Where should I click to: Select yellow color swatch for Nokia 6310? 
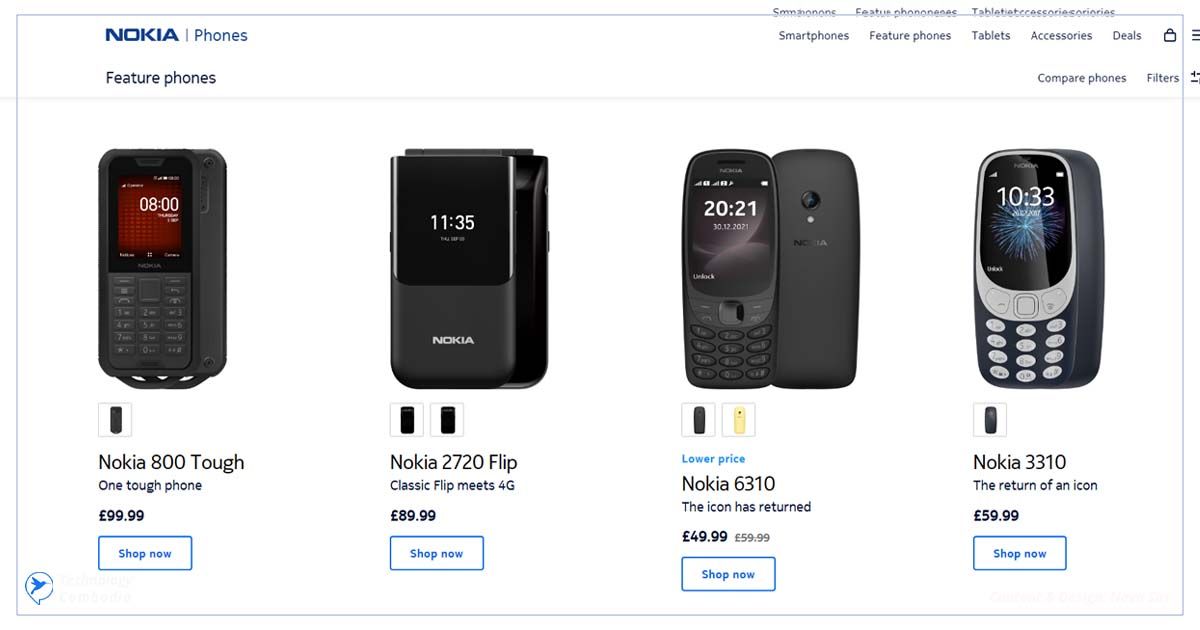coord(738,420)
